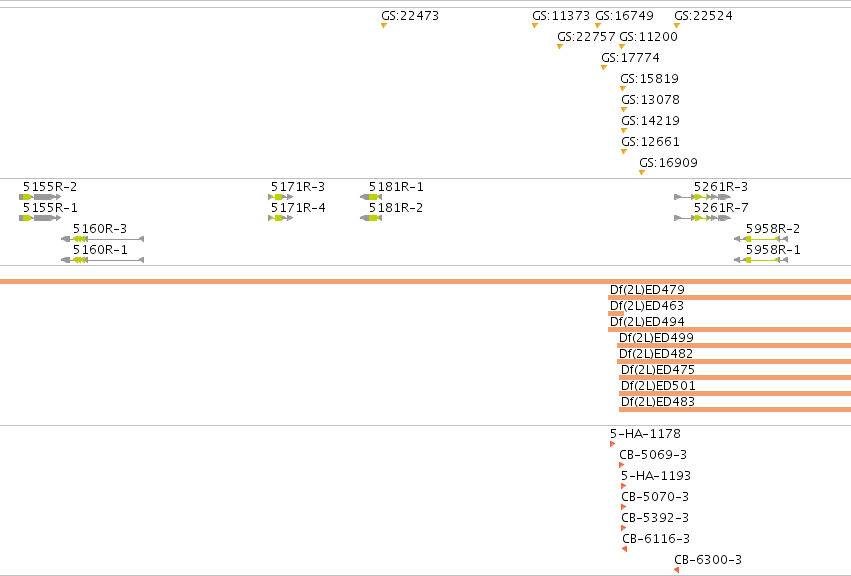Image resolution: width=851 pixels, height=576 pixels.
Task: Click the 5181R-1 text label
Action: coord(396,187)
